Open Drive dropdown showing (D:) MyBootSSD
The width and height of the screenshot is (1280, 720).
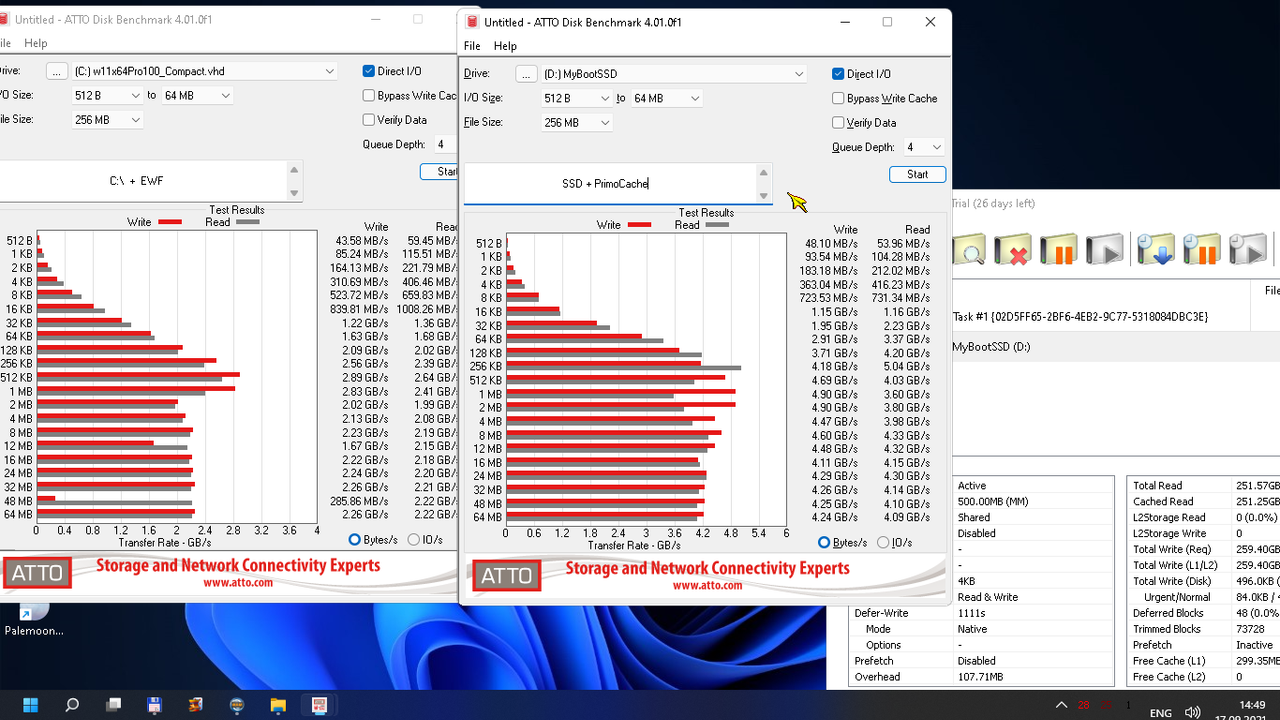click(673, 74)
